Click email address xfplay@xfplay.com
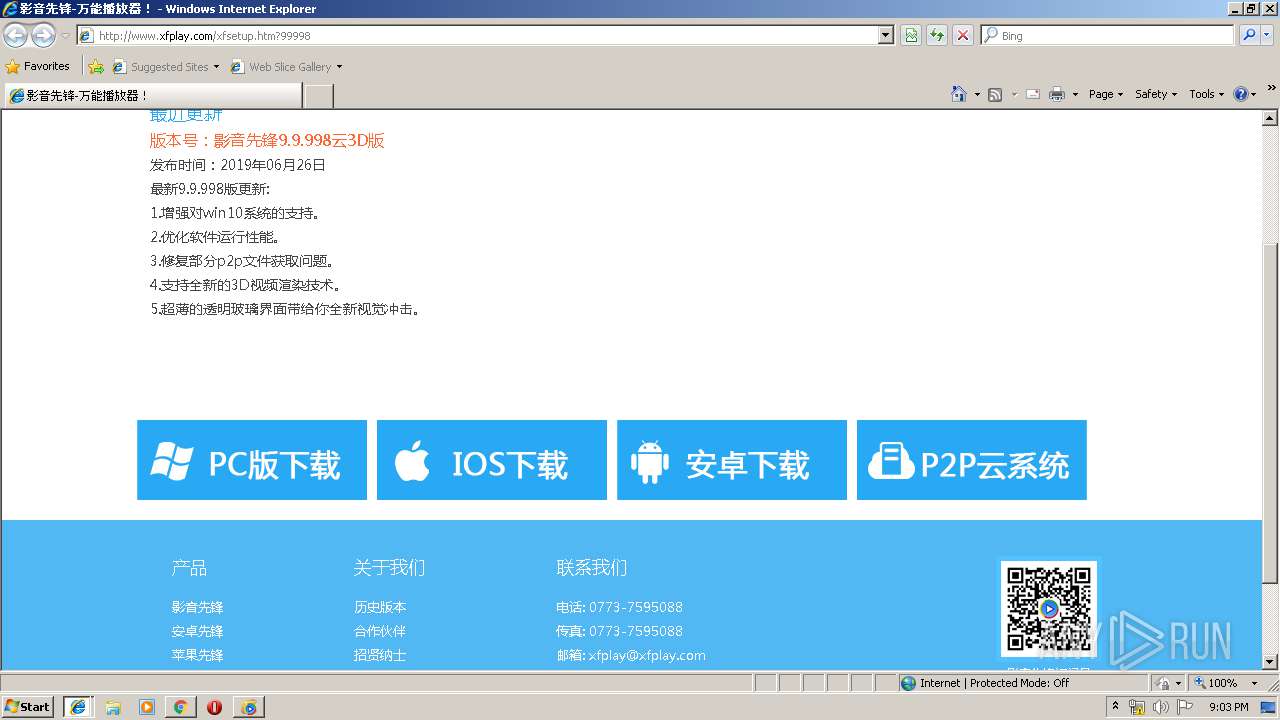Image resolution: width=1280 pixels, height=720 pixels. coord(647,655)
